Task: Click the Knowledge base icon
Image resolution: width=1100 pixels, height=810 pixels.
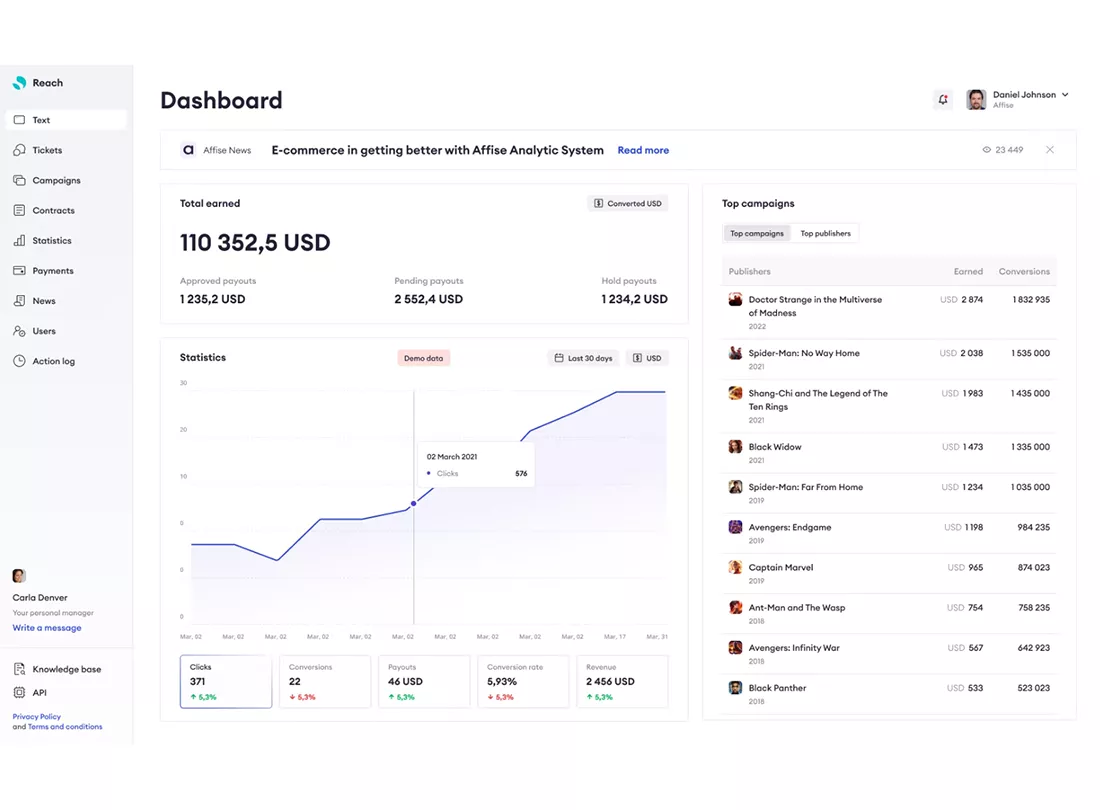Action: [20, 669]
